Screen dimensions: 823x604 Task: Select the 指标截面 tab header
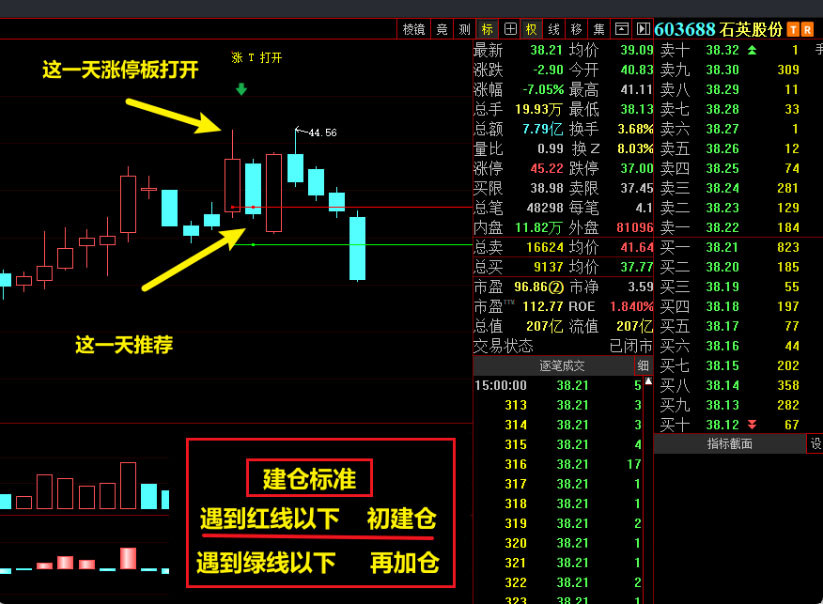point(729,444)
